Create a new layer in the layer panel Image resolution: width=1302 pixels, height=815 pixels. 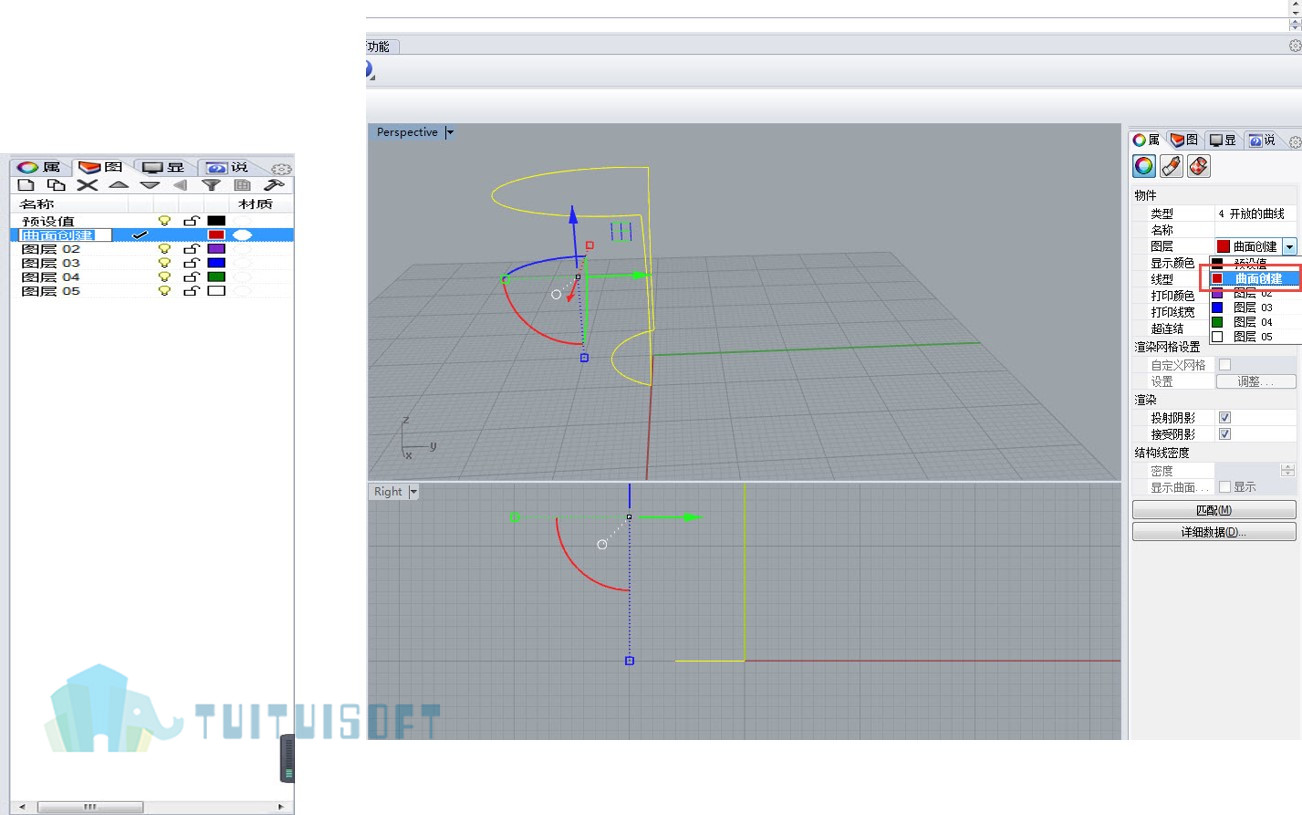(x=27, y=185)
